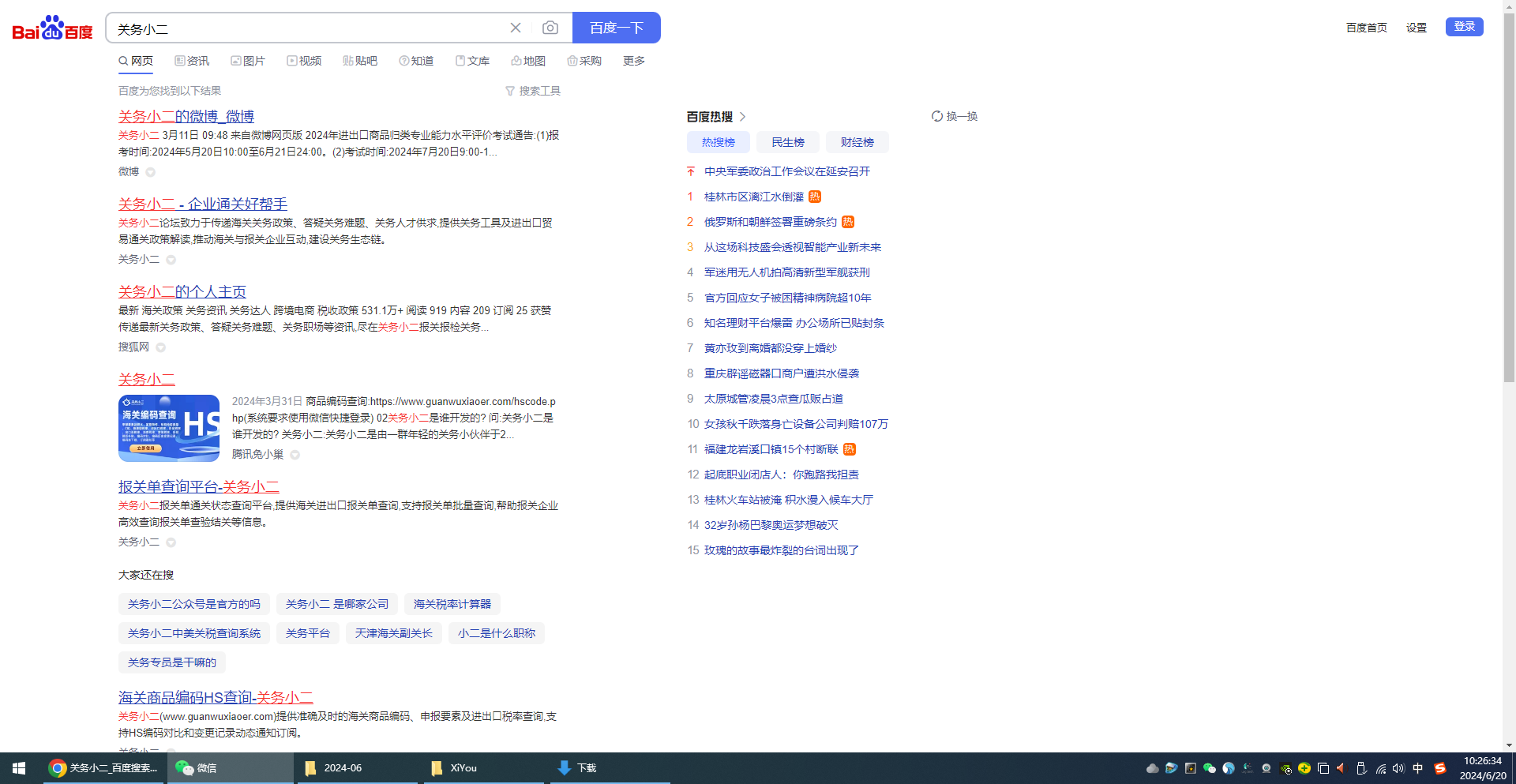Go to 百度首页 link
This screenshot has height=784, width=1516.
point(1367,28)
